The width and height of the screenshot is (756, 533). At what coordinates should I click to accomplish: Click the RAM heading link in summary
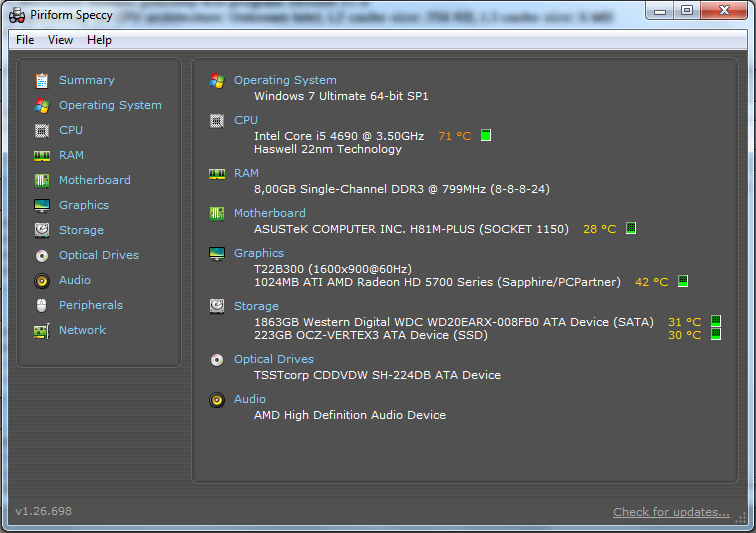[246, 174]
